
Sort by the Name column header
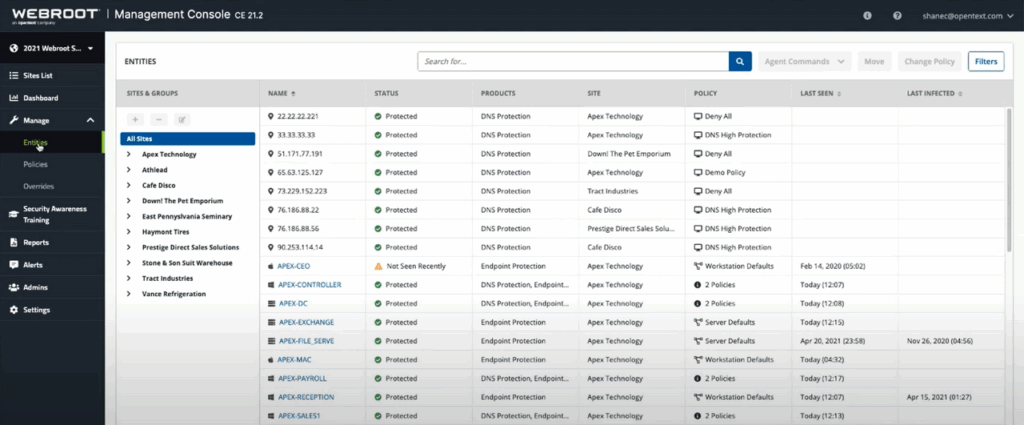tap(281, 93)
